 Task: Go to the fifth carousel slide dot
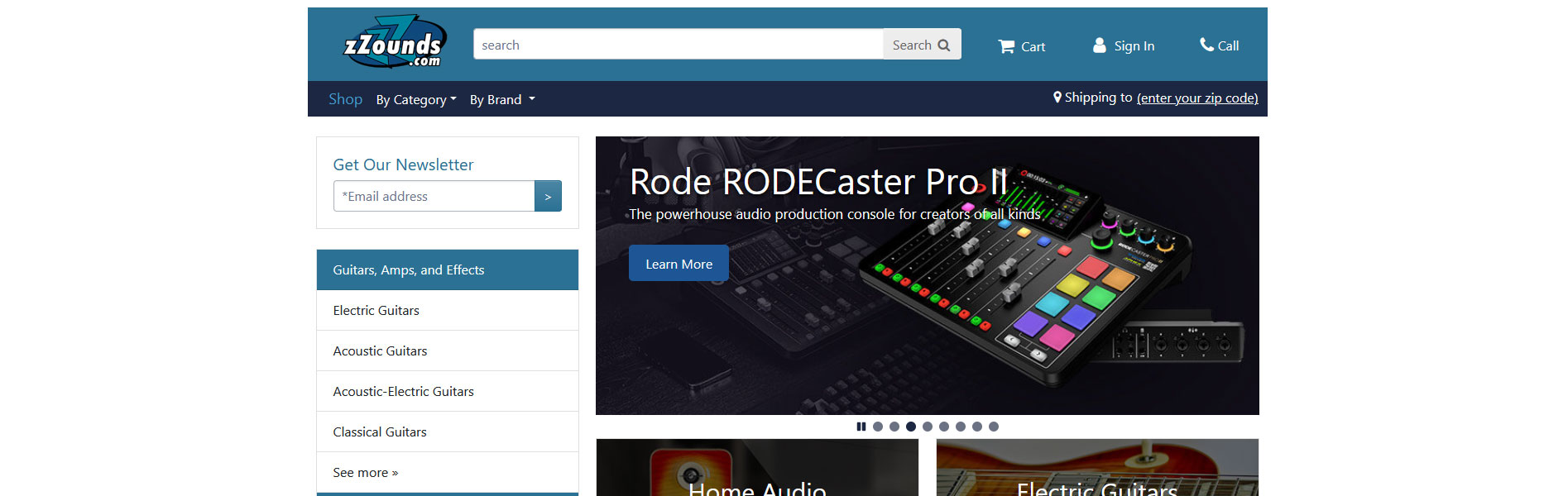click(944, 427)
